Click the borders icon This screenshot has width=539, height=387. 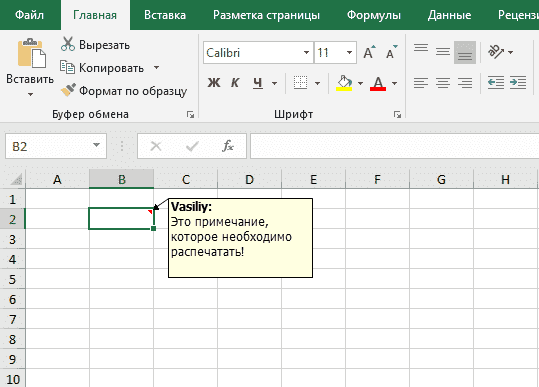click(x=300, y=83)
